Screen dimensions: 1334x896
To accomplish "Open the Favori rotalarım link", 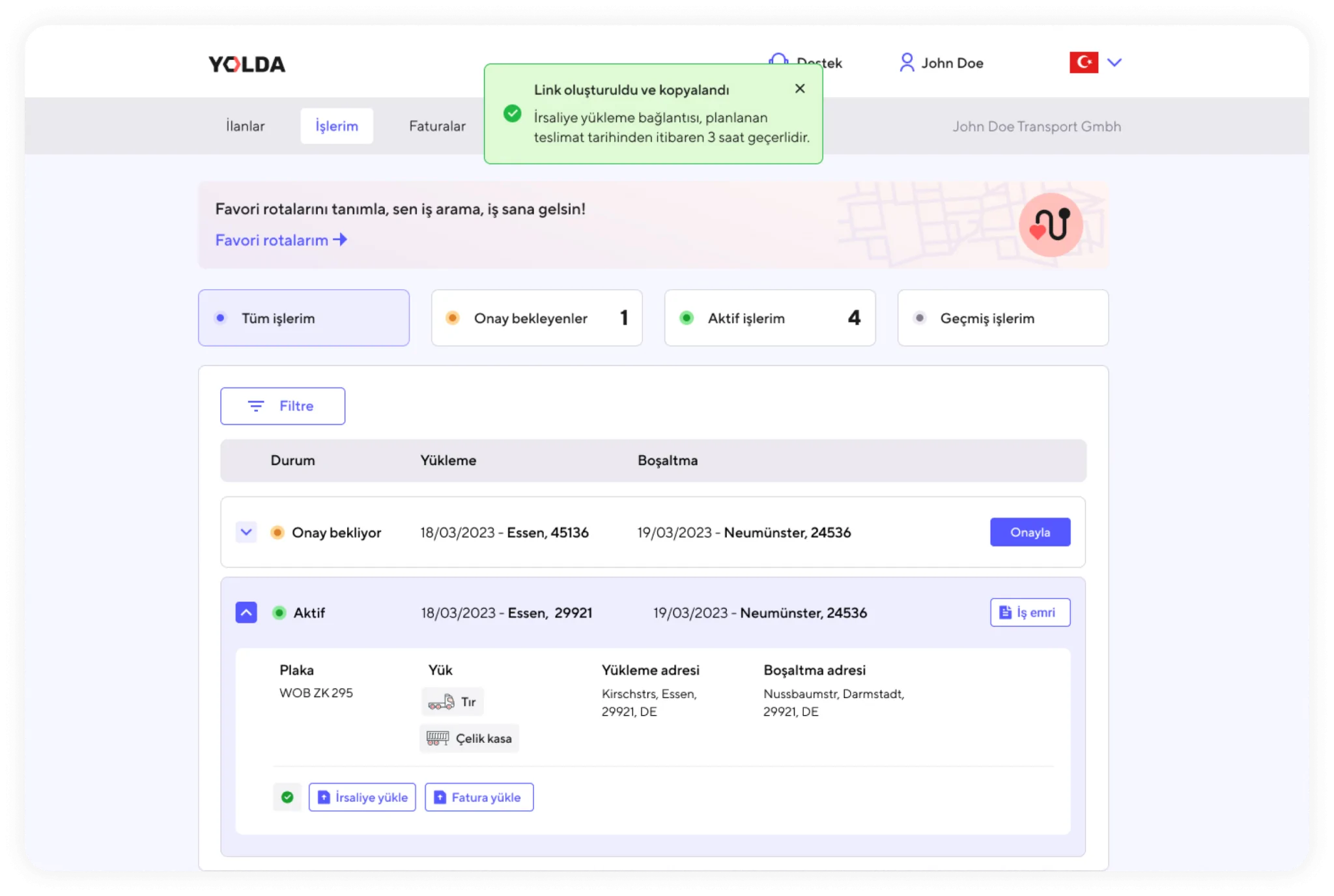I will click(281, 240).
